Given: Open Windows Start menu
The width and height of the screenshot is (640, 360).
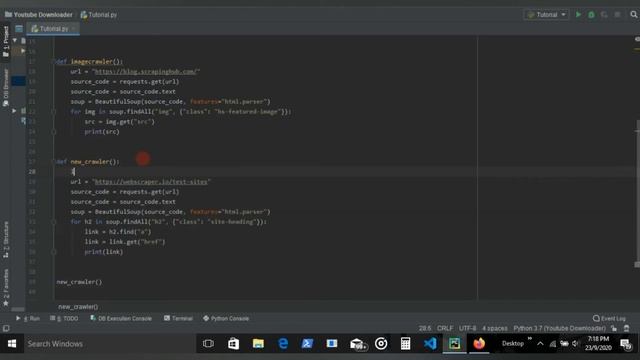Looking at the screenshot, I should [x=12, y=344].
